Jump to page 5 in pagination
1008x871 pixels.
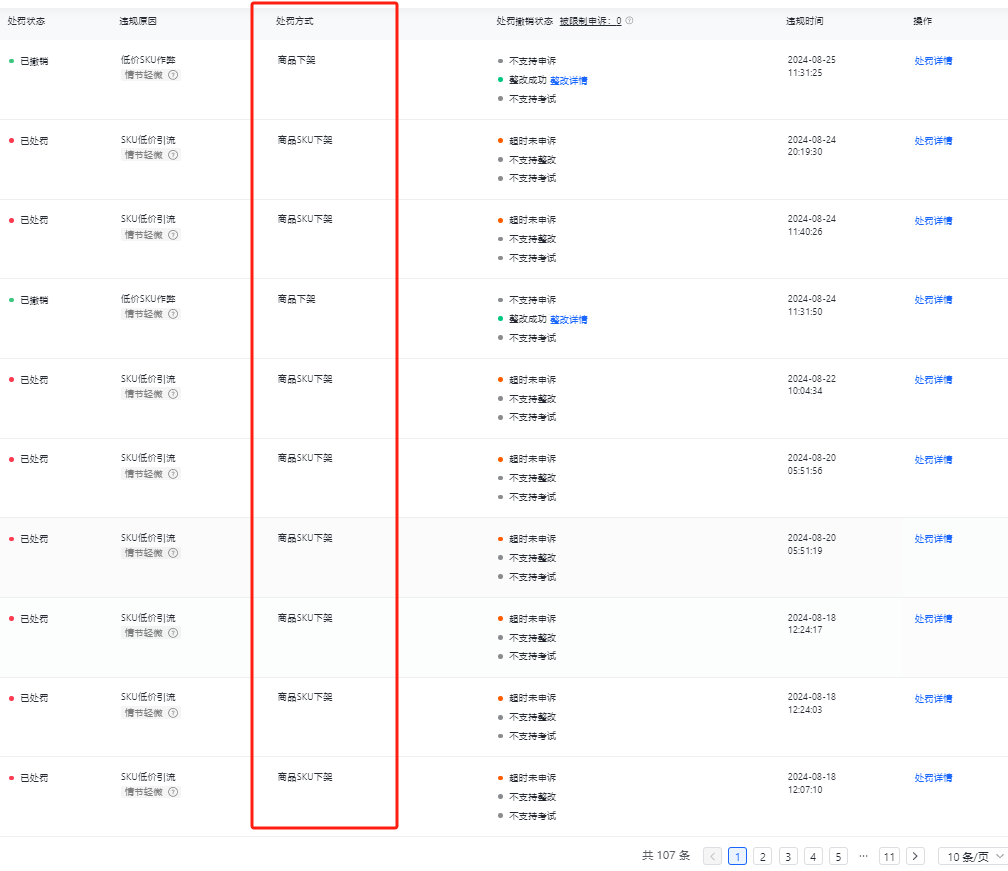838,856
